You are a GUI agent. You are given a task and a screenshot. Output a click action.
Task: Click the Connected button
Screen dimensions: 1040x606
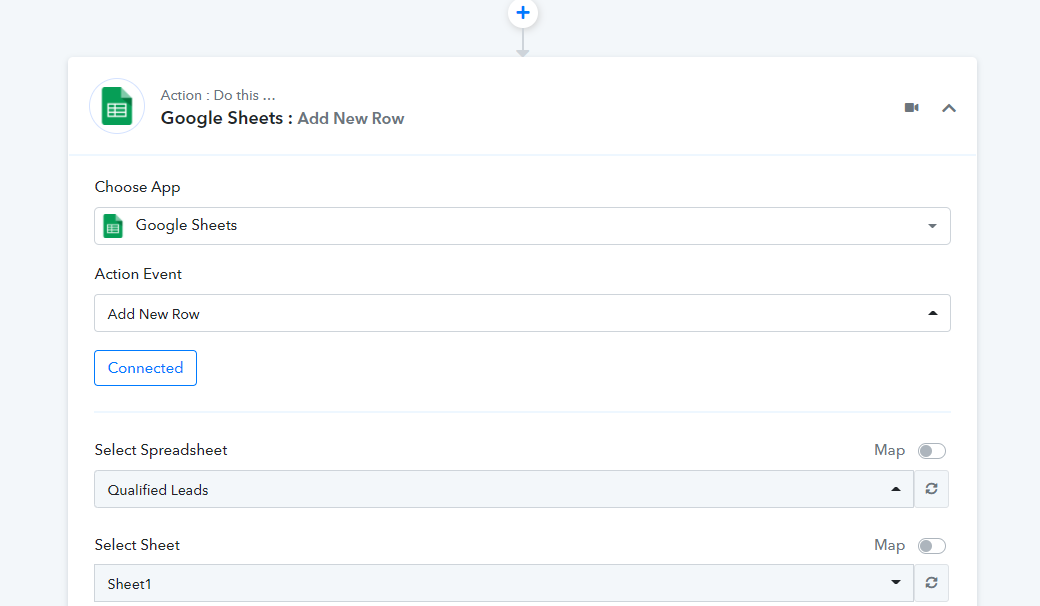(145, 368)
